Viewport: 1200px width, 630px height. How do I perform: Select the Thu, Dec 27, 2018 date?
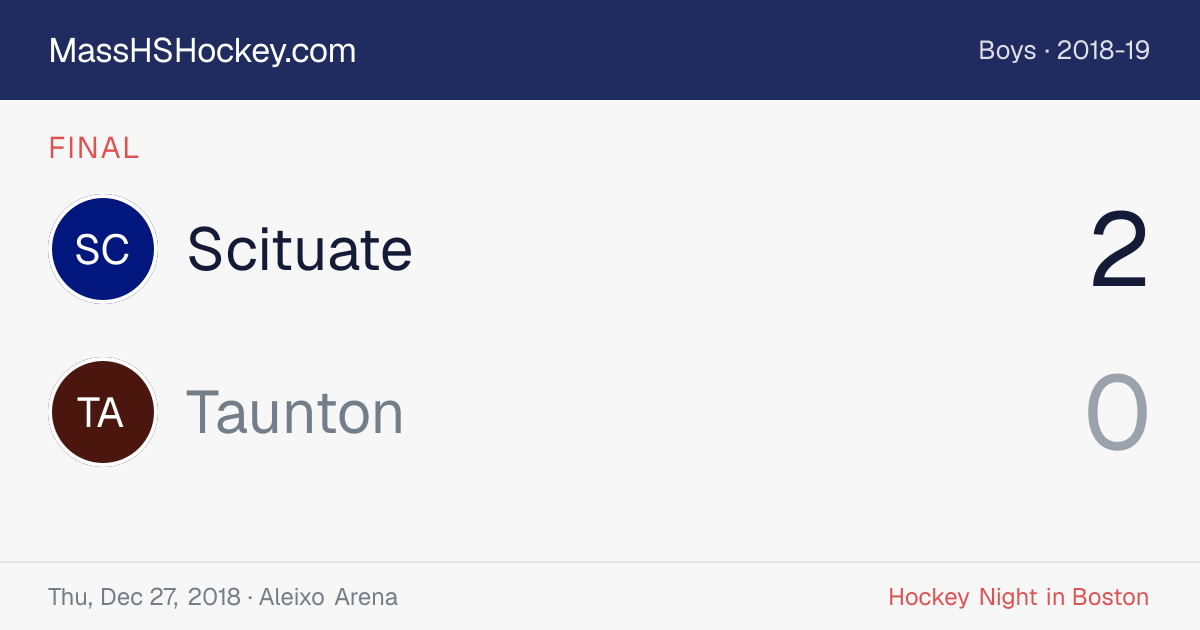(144, 598)
